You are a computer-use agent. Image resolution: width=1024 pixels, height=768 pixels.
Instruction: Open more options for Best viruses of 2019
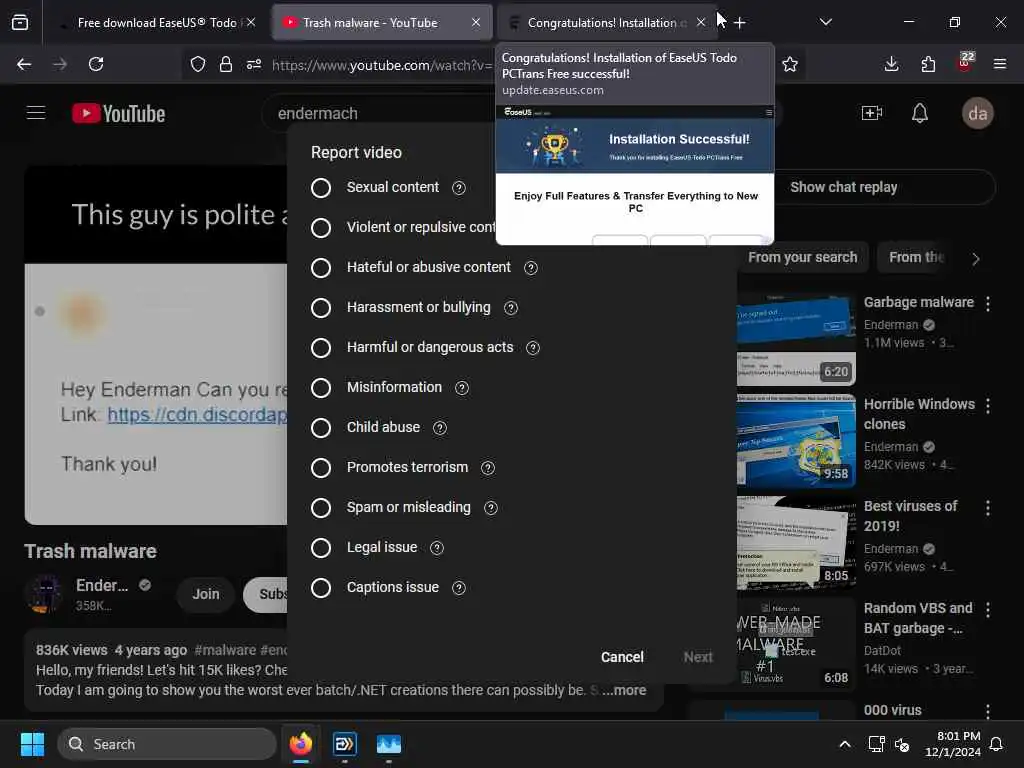pyautogui.click(x=988, y=507)
